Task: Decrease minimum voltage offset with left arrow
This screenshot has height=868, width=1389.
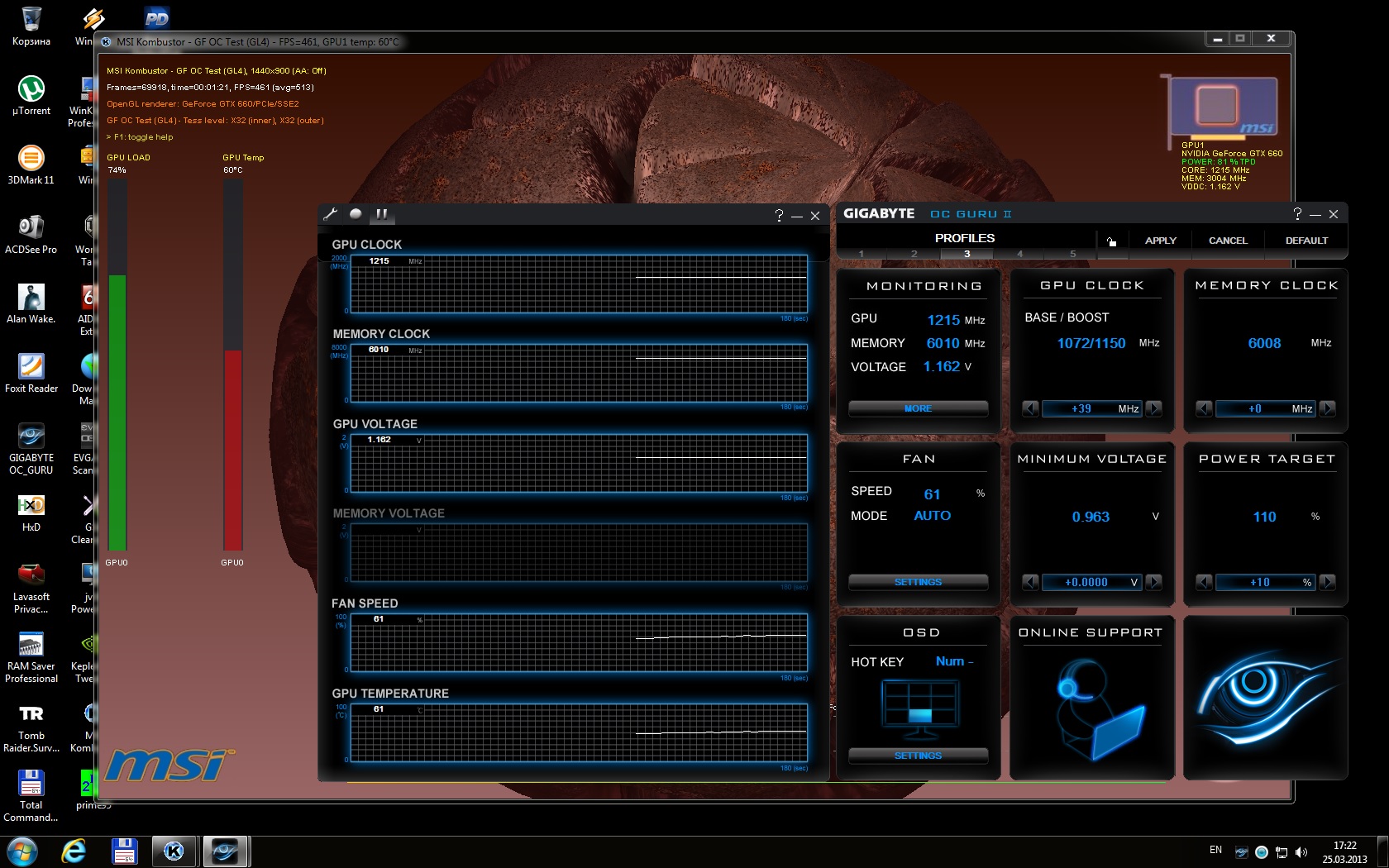Action: coord(1030,582)
